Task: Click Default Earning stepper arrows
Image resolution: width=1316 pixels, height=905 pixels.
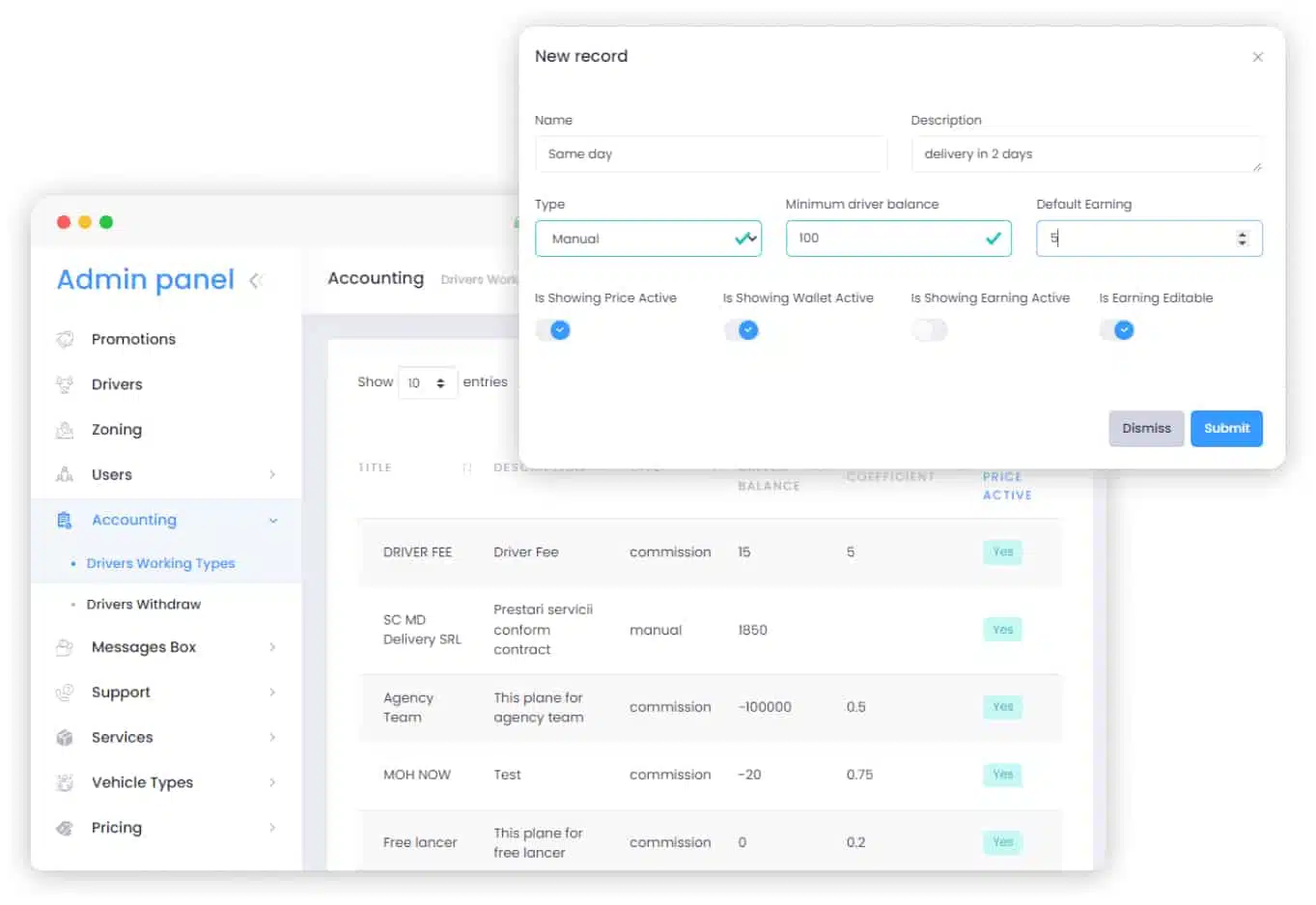Action: point(1243,239)
